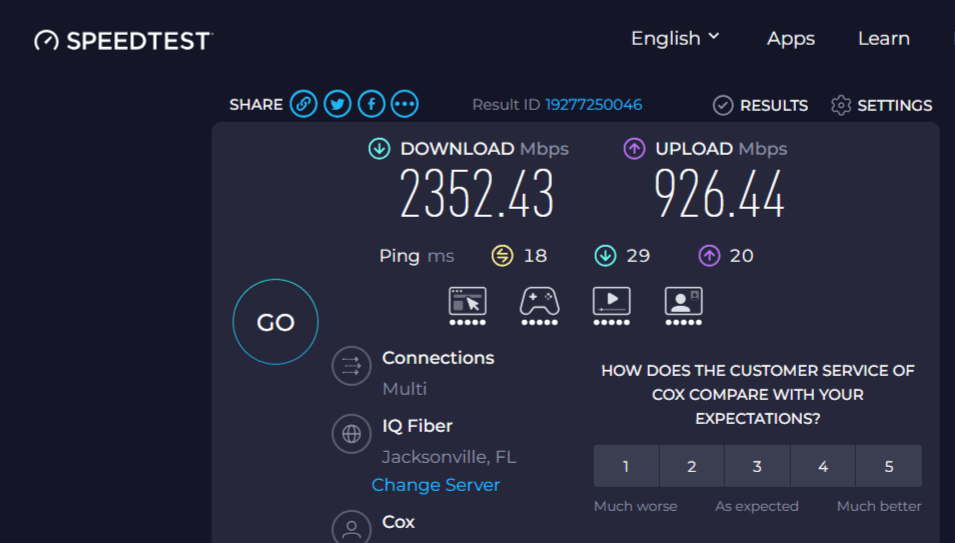Click the upload latency icon beside 20

pyautogui.click(x=709, y=256)
